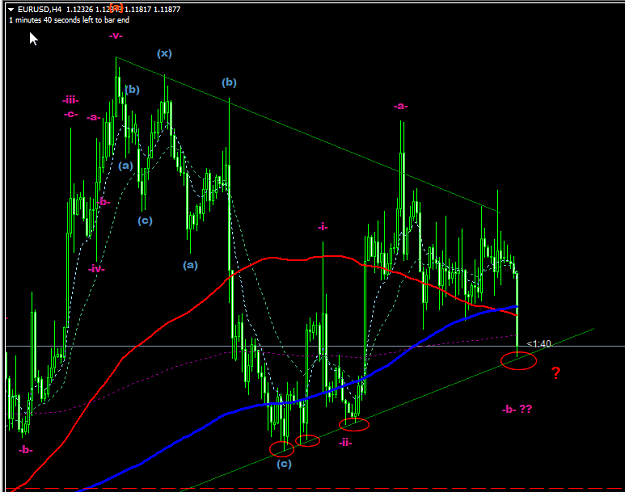The width and height of the screenshot is (625, 492).
Task: Click the '(c)' label beneath the '(a)' near top
Action: click(x=145, y=221)
